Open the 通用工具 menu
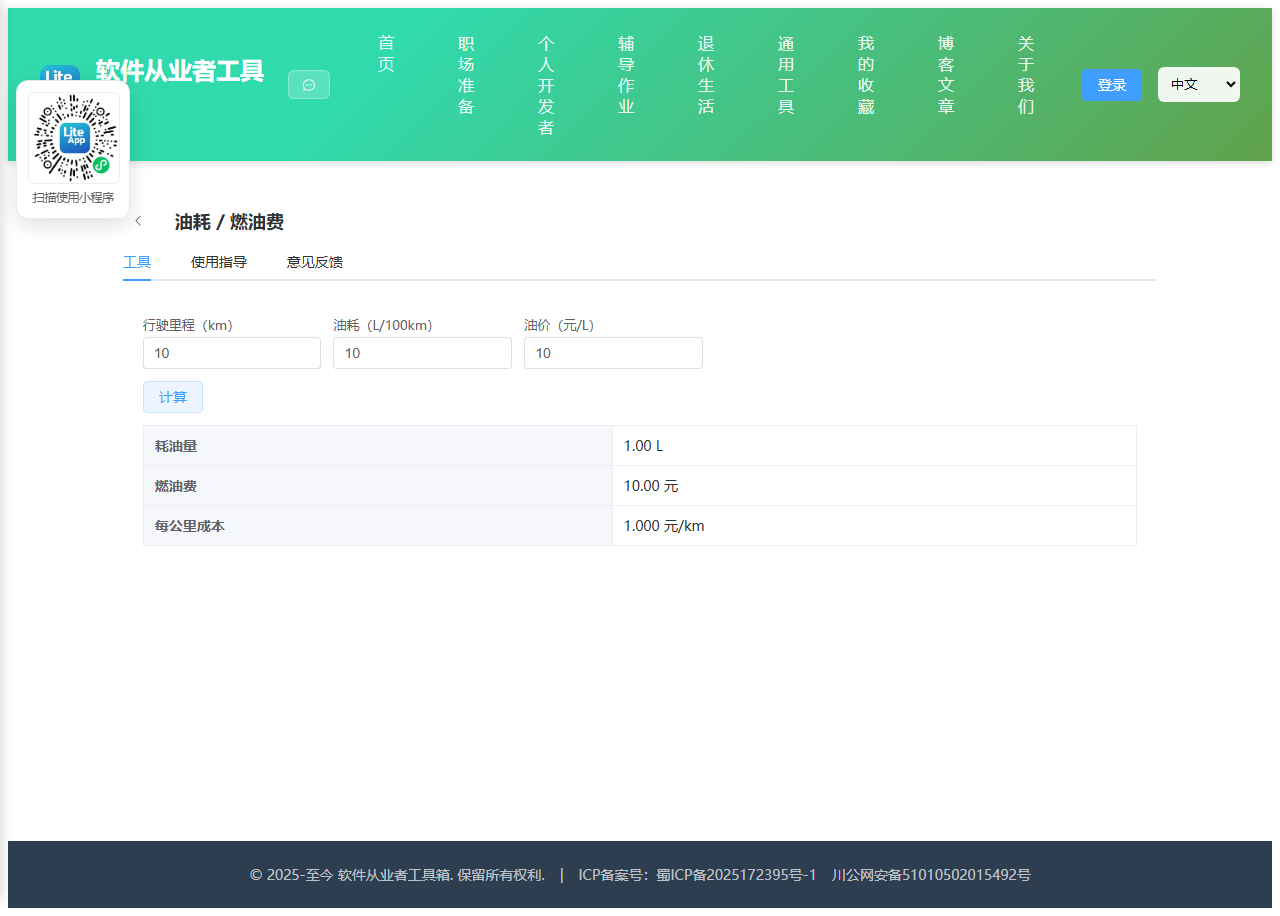1280x916 pixels. (x=786, y=75)
